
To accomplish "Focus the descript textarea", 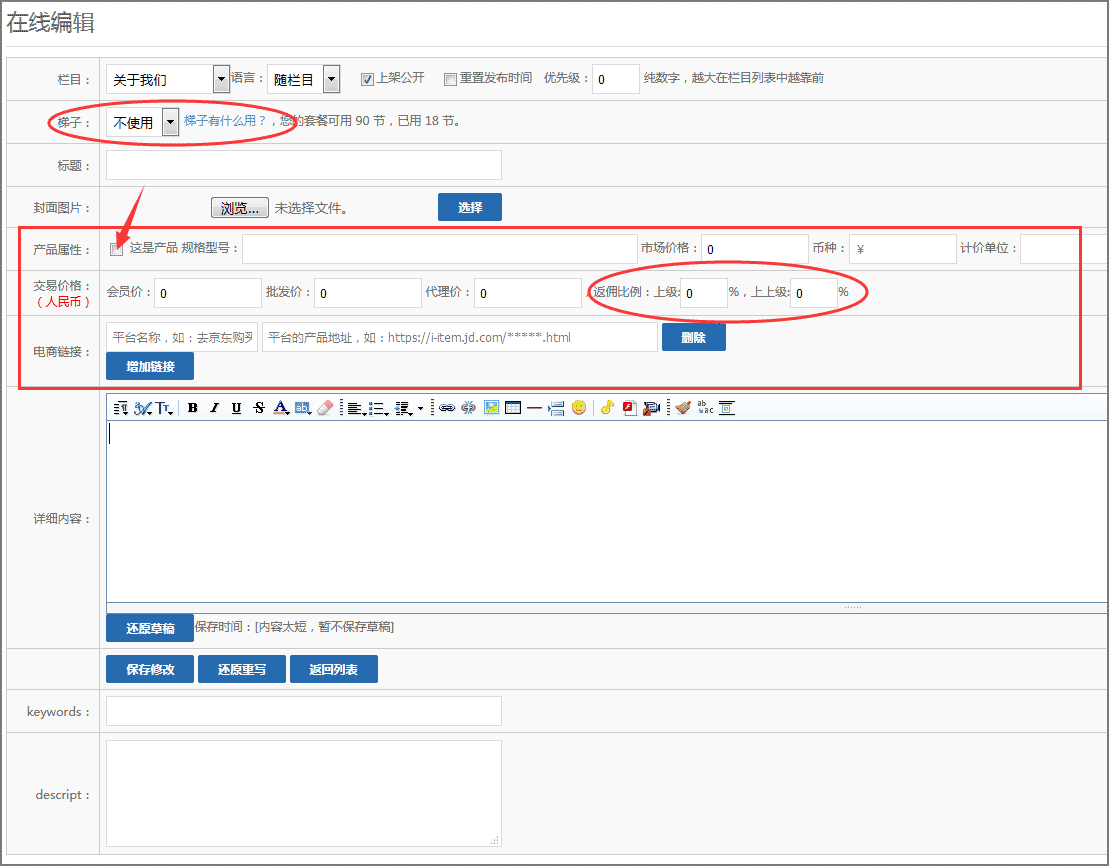I will pos(304,794).
